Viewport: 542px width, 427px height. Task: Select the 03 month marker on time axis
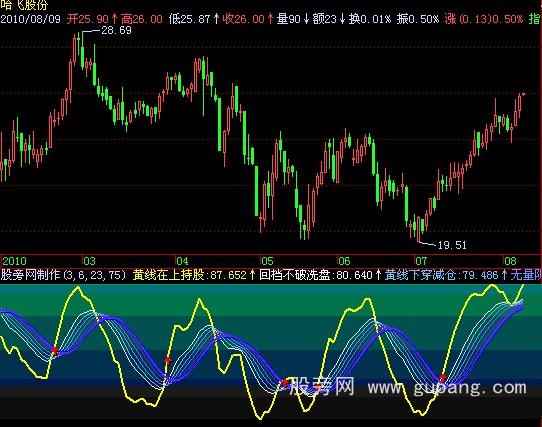(90, 261)
